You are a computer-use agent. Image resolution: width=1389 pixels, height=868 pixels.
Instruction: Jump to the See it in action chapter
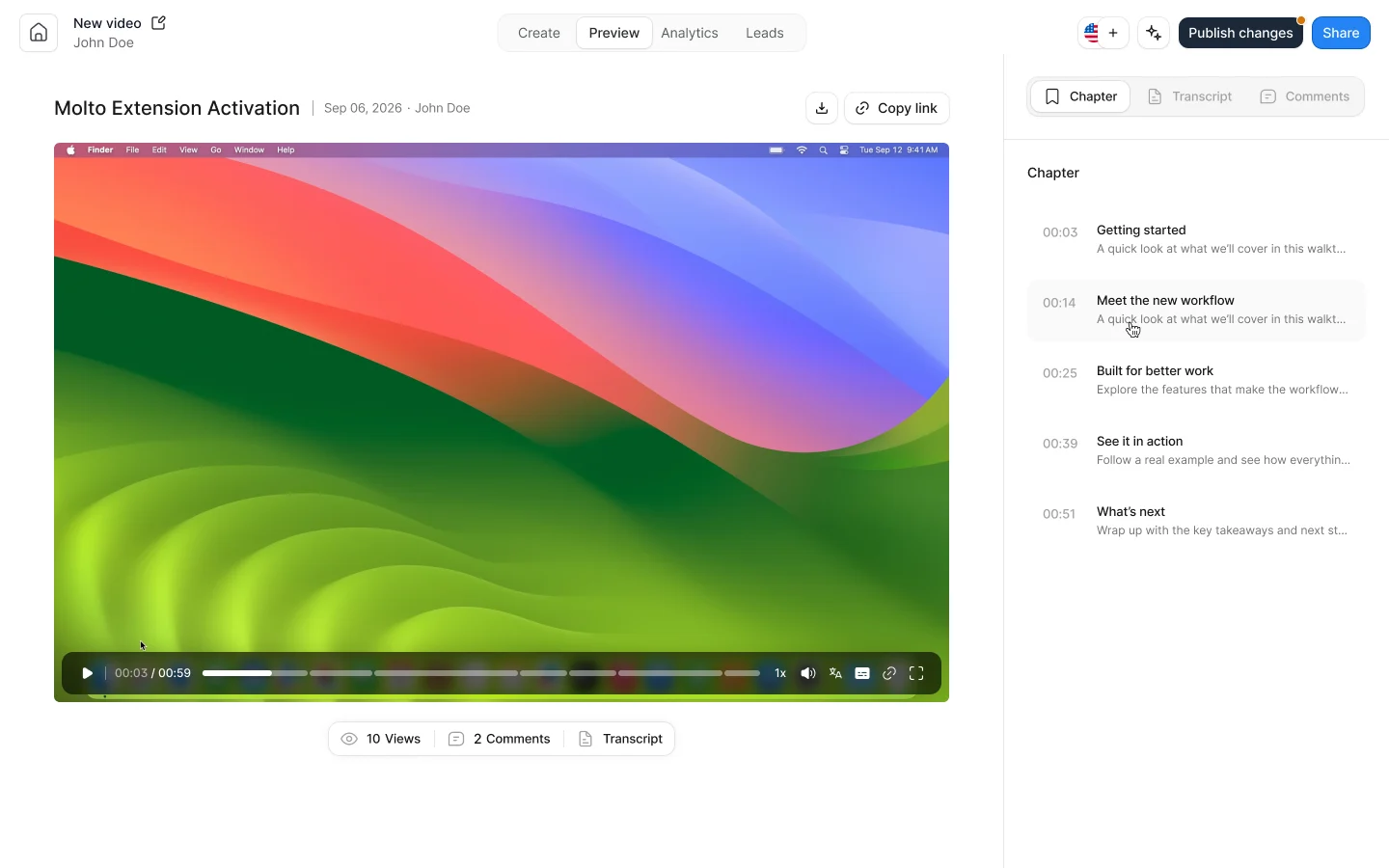coord(1196,450)
